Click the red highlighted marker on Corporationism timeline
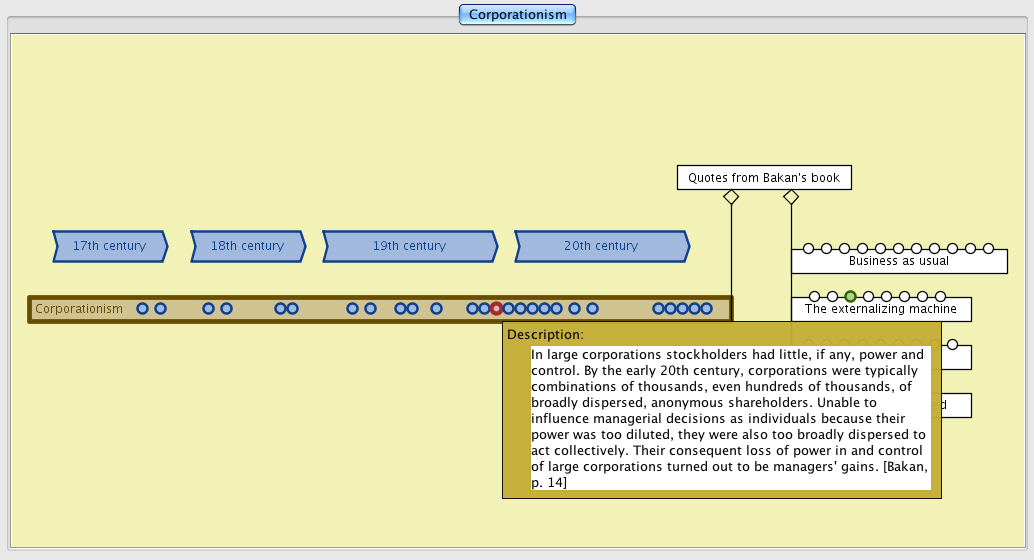This screenshot has width=1034, height=560. coord(496,309)
